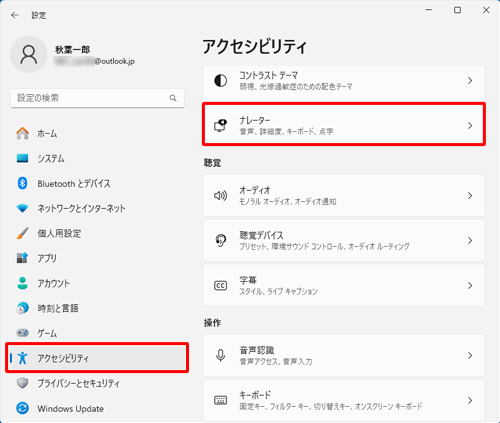
Task: Click the 時刻と言語 label
Action: pyautogui.click(x=58, y=308)
